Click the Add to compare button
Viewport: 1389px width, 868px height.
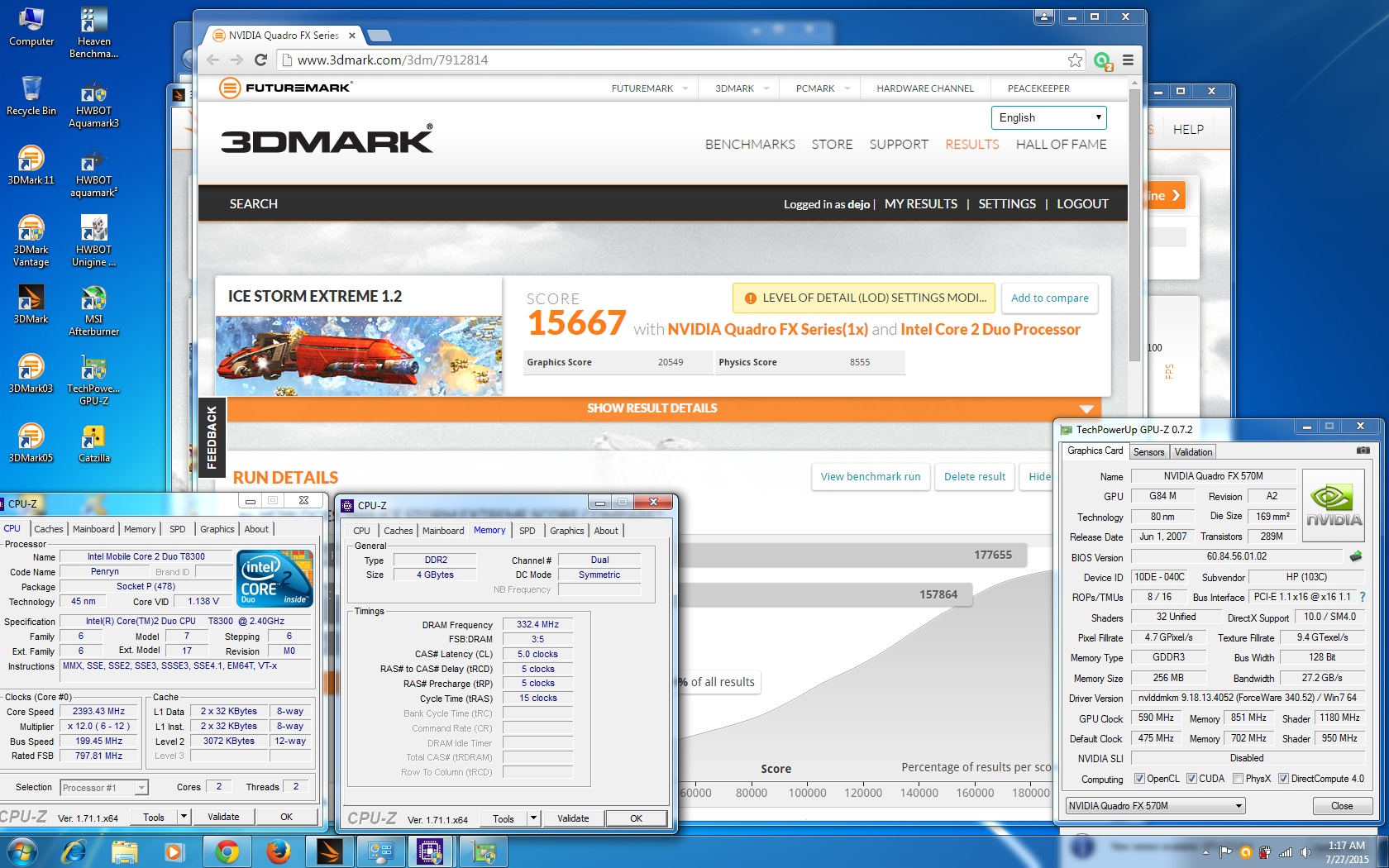(x=1049, y=298)
